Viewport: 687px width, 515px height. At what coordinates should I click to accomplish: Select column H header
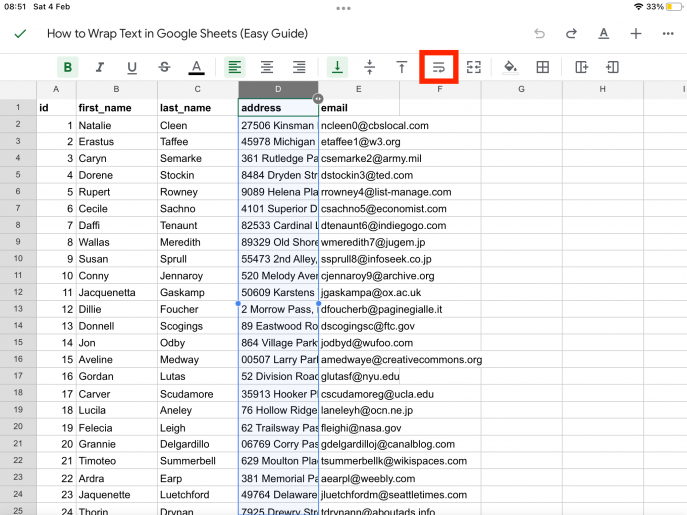coord(603,89)
